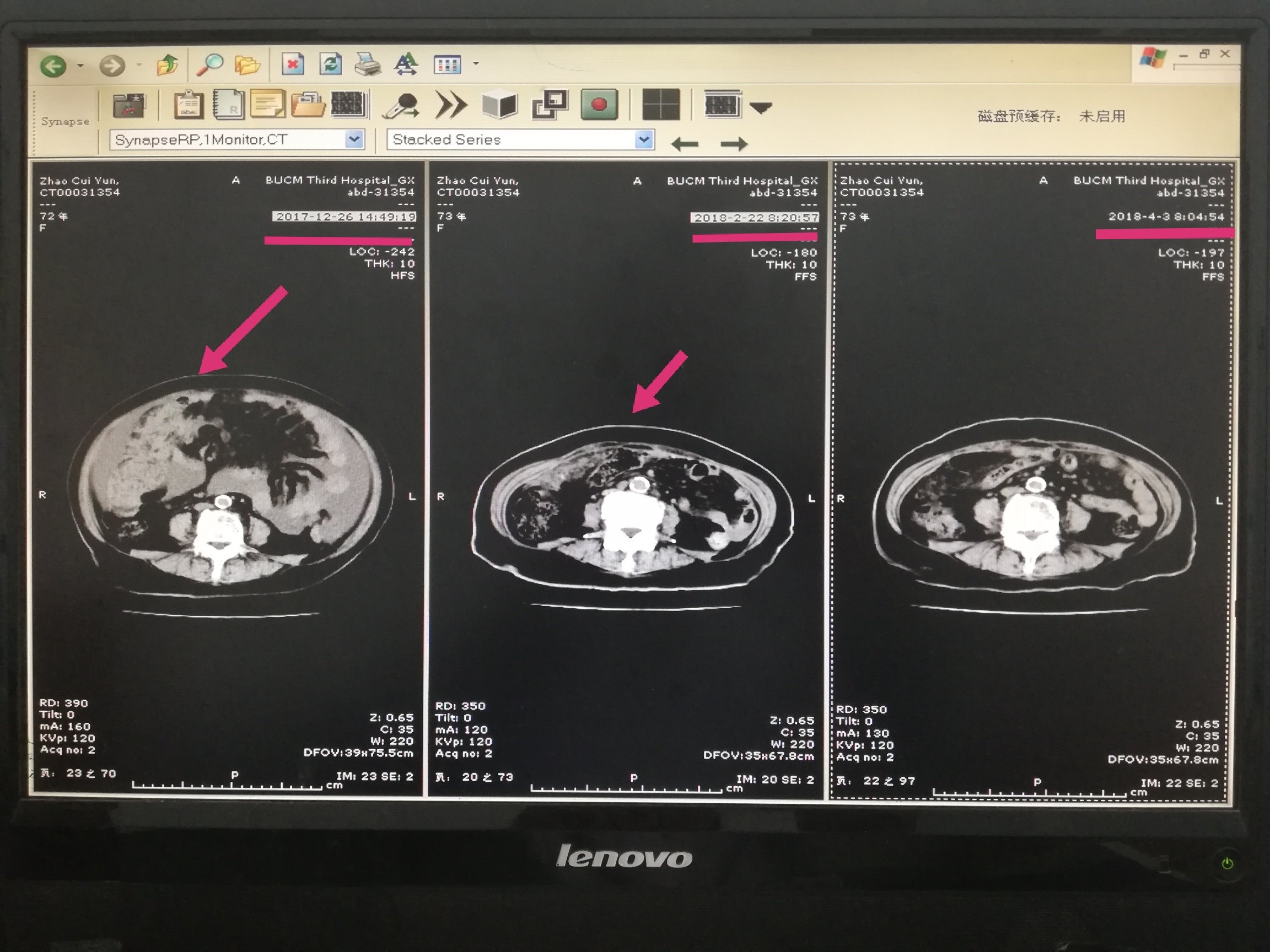This screenshot has height=952, width=1270.
Task: Click the double chevron forward icon
Action: [451, 105]
